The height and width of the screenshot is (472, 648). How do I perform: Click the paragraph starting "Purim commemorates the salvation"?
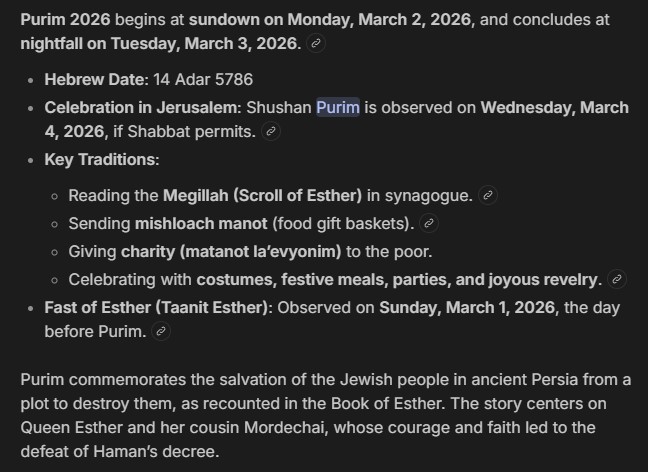pos(324,415)
